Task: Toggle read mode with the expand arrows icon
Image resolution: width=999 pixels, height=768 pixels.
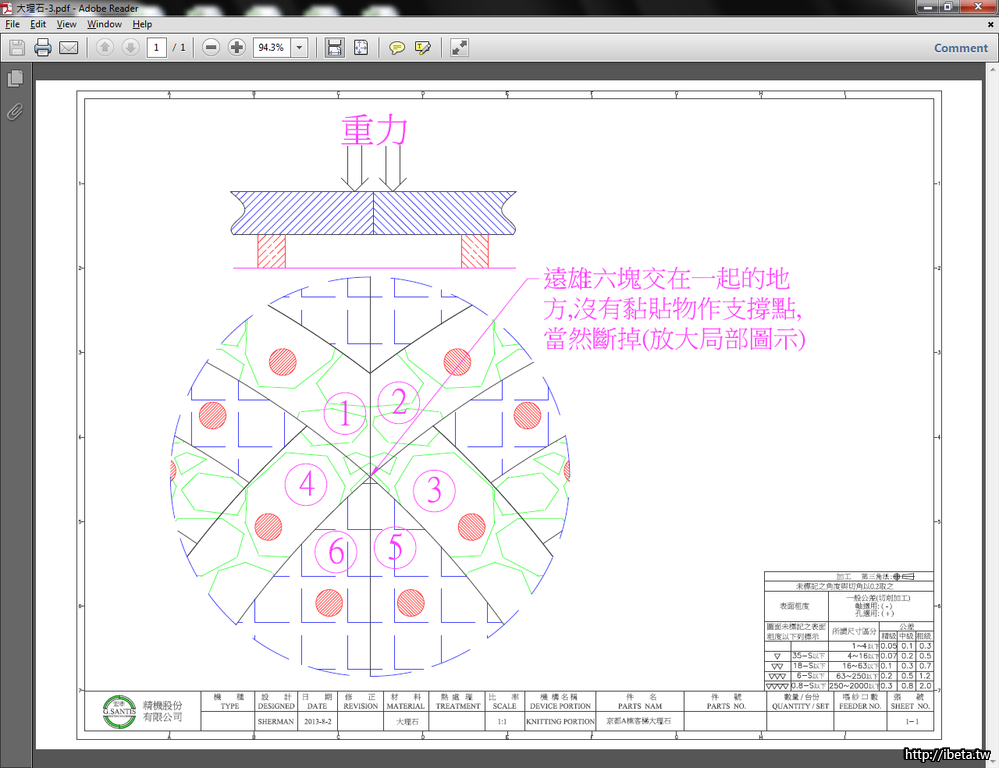Action: point(459,47)
